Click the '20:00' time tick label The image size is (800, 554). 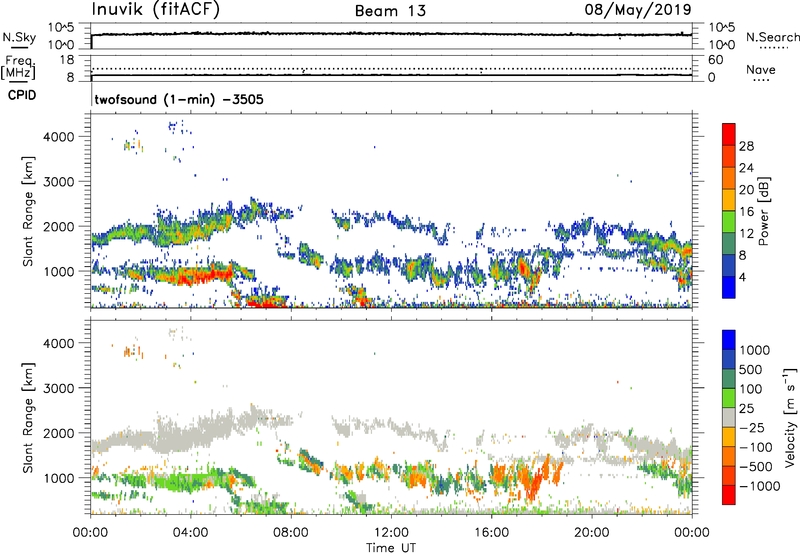pyautogui.click(x=591, y=533)
